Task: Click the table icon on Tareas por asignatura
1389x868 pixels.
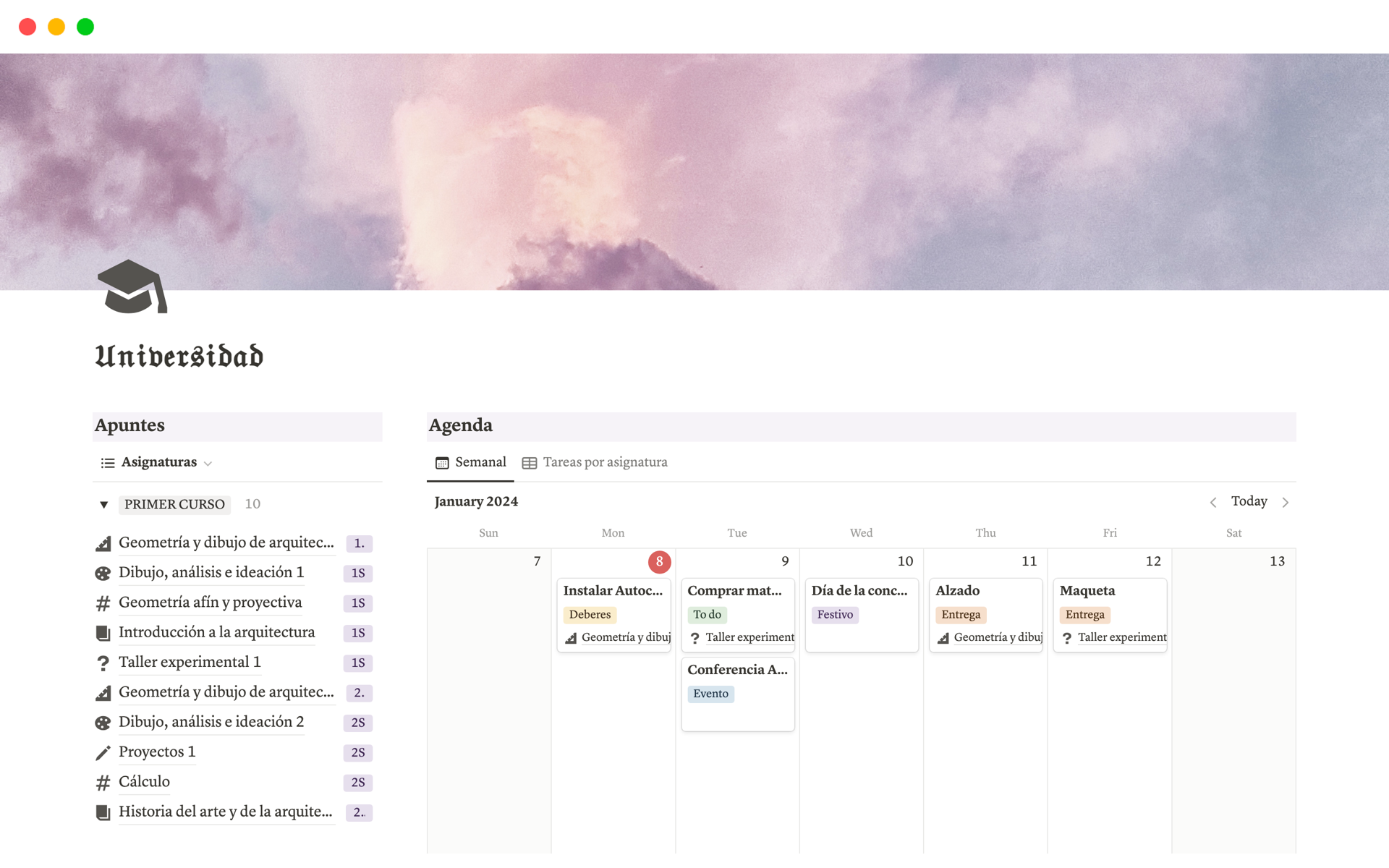Action: pyautogui.click(x=529, y=462)
